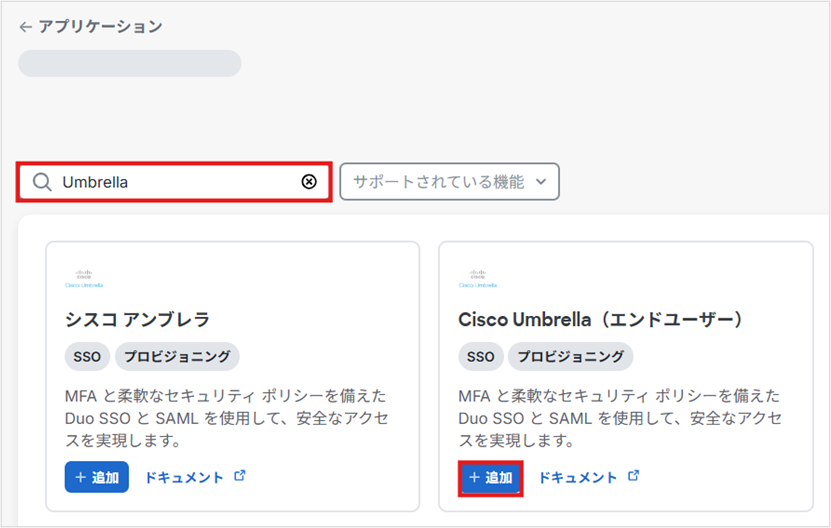Click the SSO tag on the シスコ アンブレラ card
The image size is (831, 528).
[x=87, y=356]
